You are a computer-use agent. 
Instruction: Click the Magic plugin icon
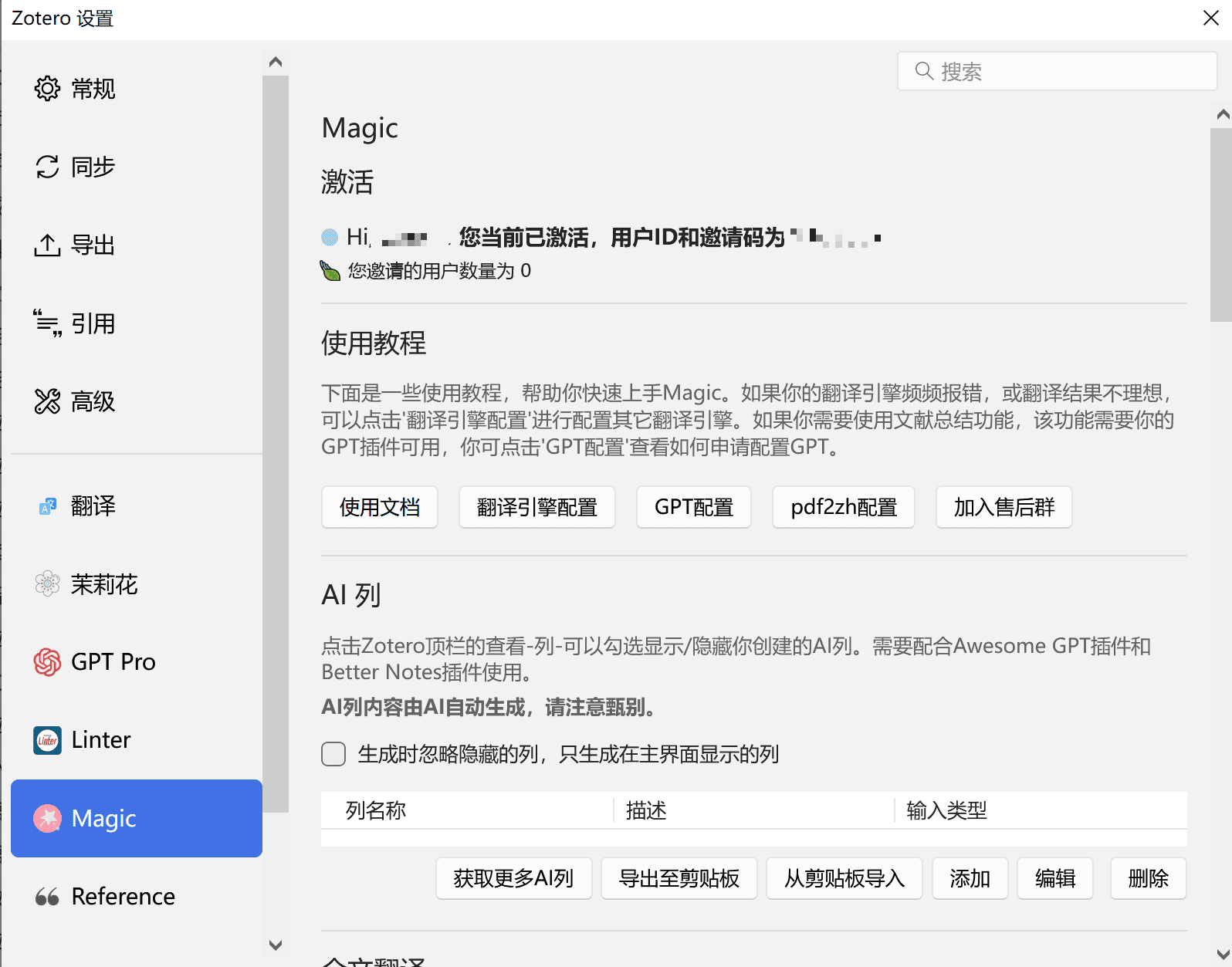coord(47,818)
